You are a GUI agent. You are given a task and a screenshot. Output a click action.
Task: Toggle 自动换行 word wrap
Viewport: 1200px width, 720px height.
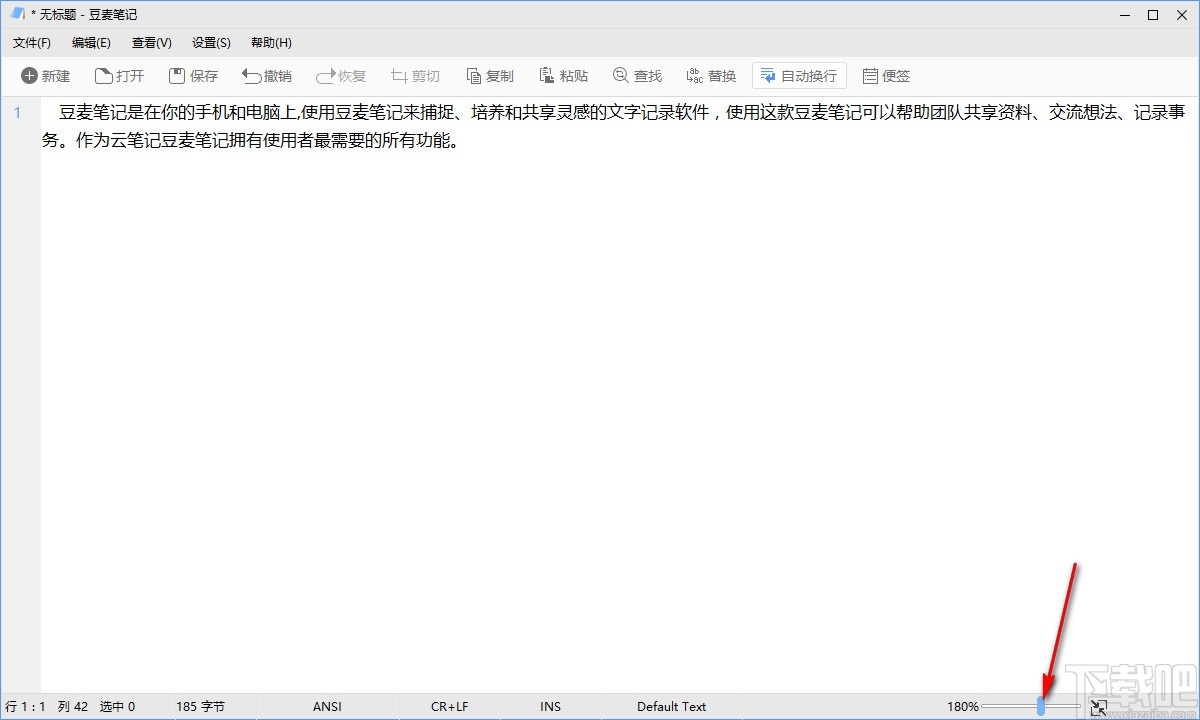pos(799,76)
